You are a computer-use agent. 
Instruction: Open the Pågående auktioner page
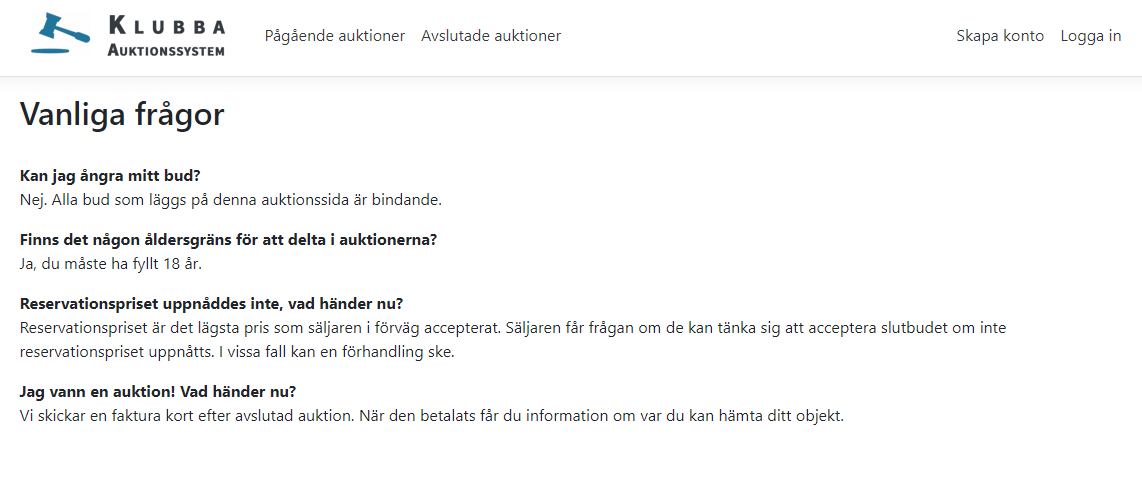click(x=335, y=36)
